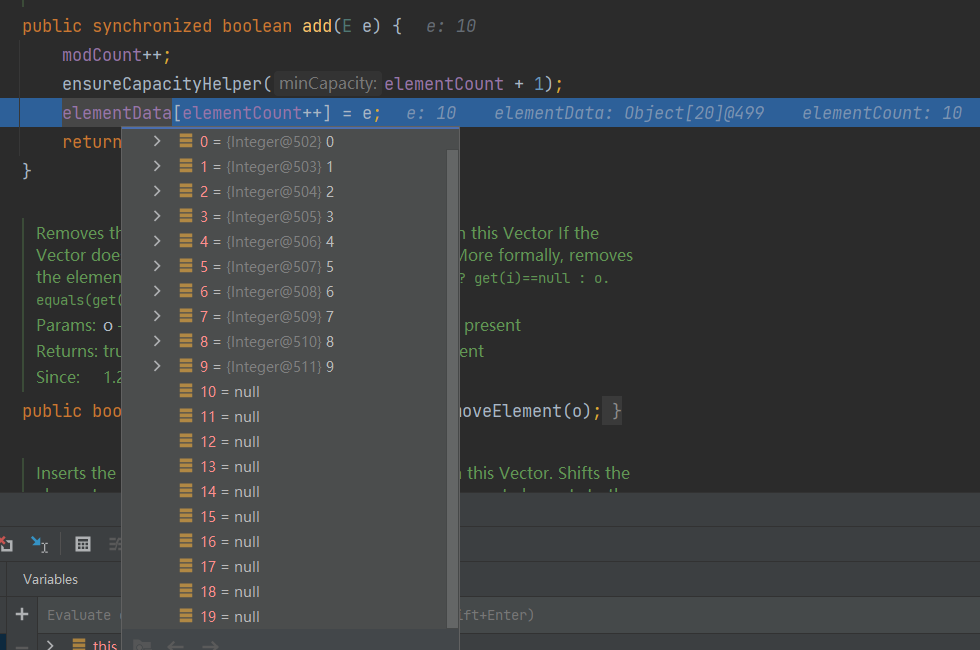The image size is (980, 650).
Task: Click the removeElement(o) method call
Action: (530, 411)
